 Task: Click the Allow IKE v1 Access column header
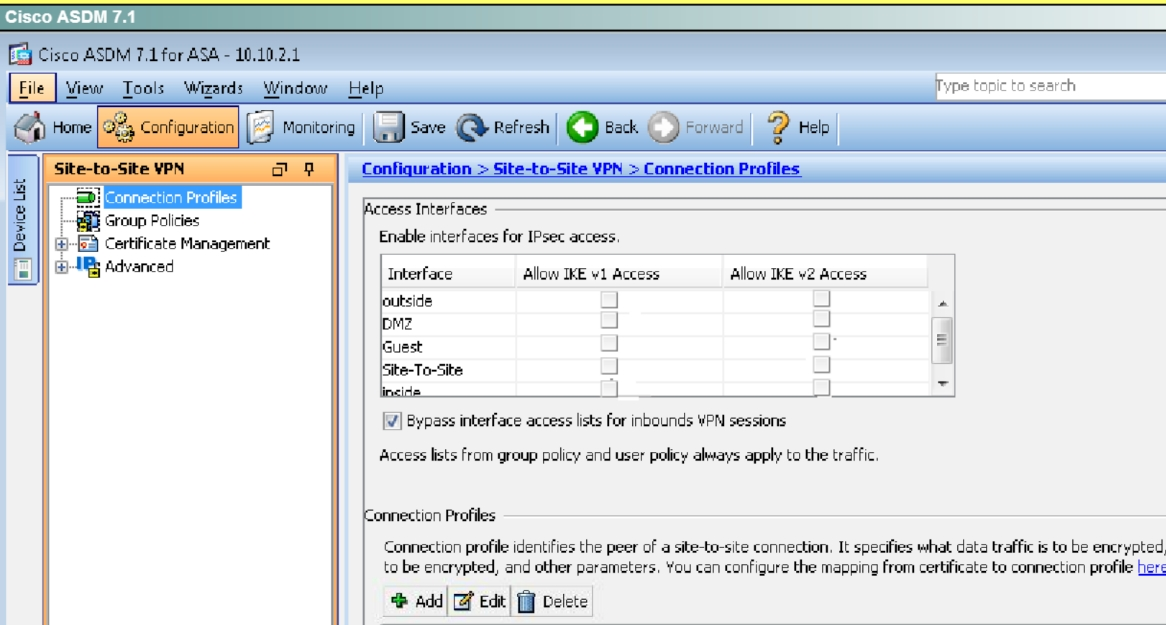(619, 273)
